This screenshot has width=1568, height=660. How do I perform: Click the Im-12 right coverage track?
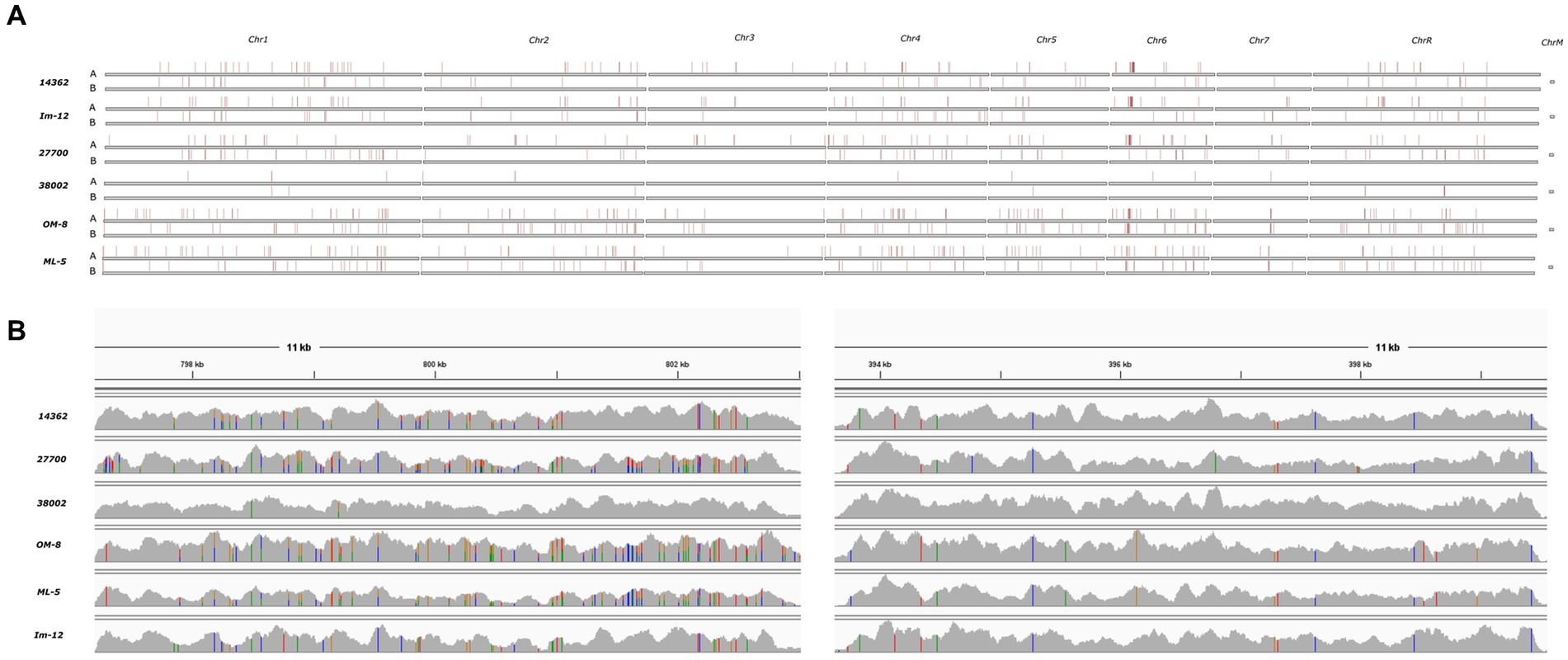pyautogui.click(x=1190, y=637)
